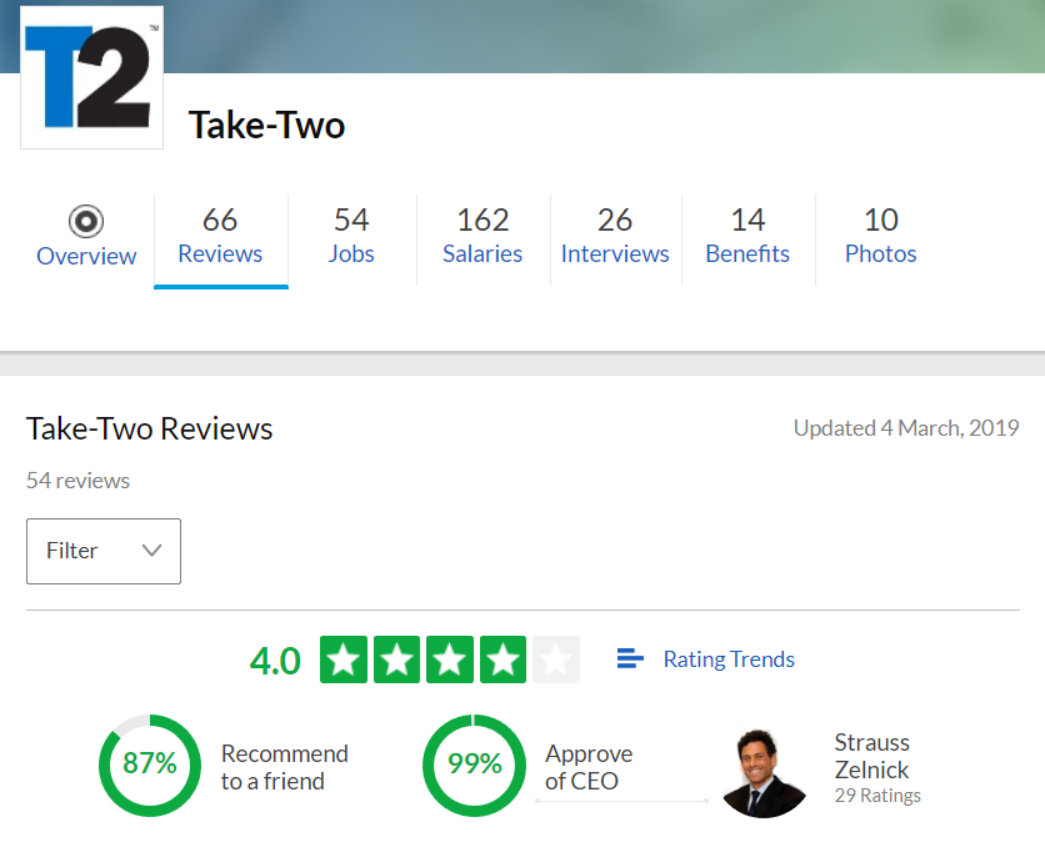Open the Rating Trends link

tap(729, 659)
